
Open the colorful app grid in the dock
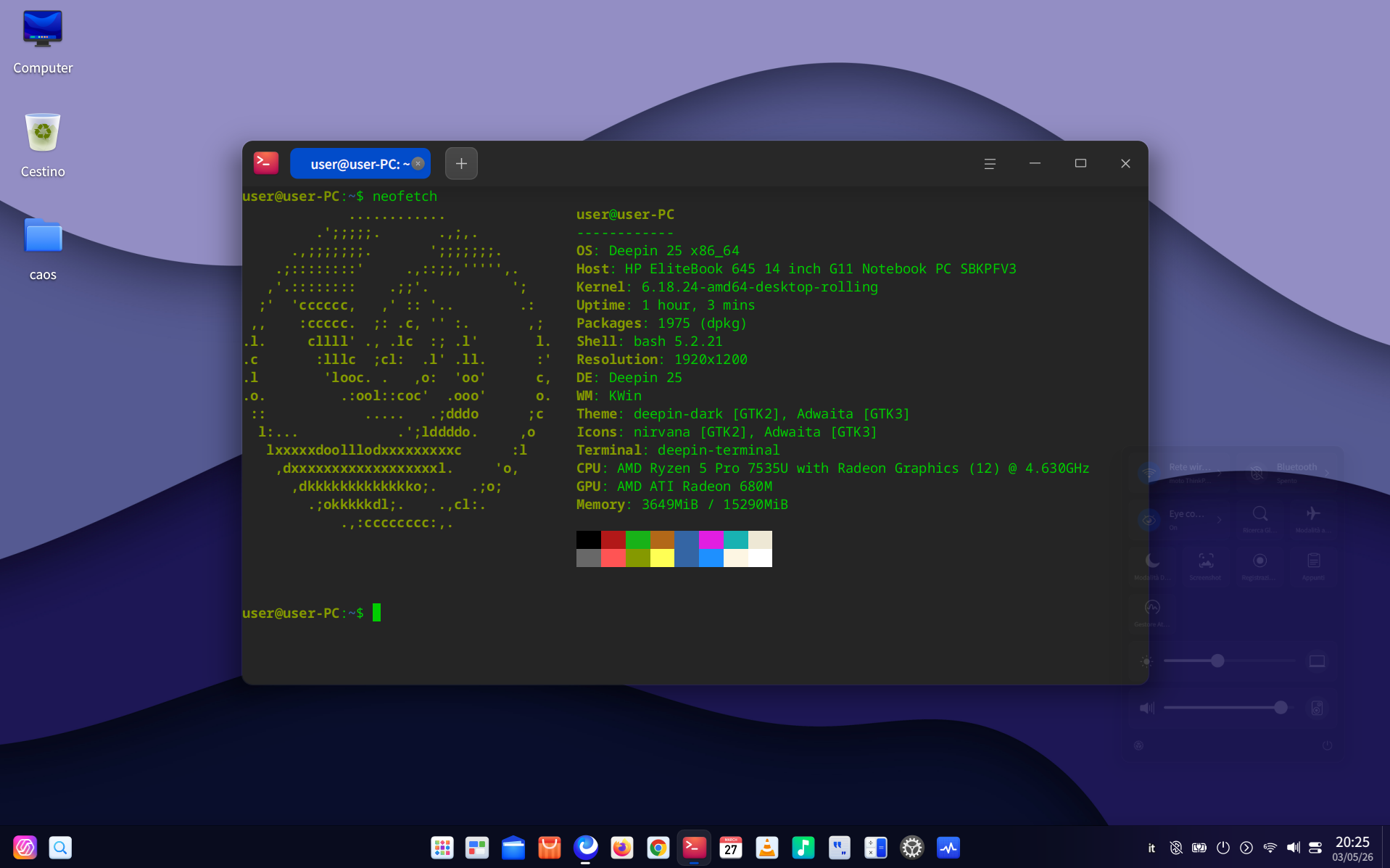(x=442, y=847)
